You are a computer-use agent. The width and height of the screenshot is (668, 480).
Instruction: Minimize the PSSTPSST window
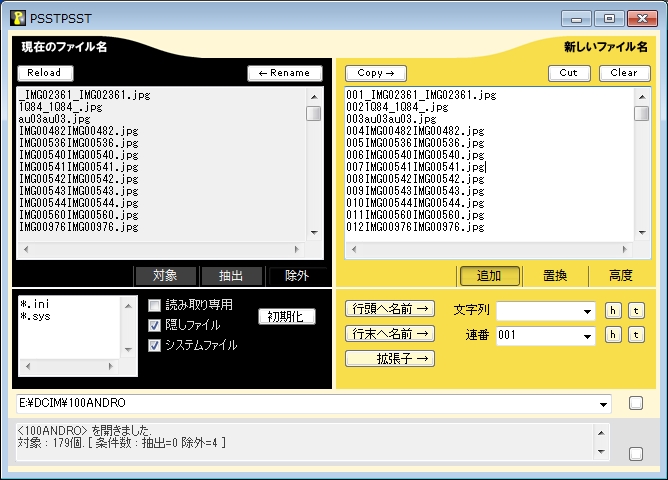(577, 19)
